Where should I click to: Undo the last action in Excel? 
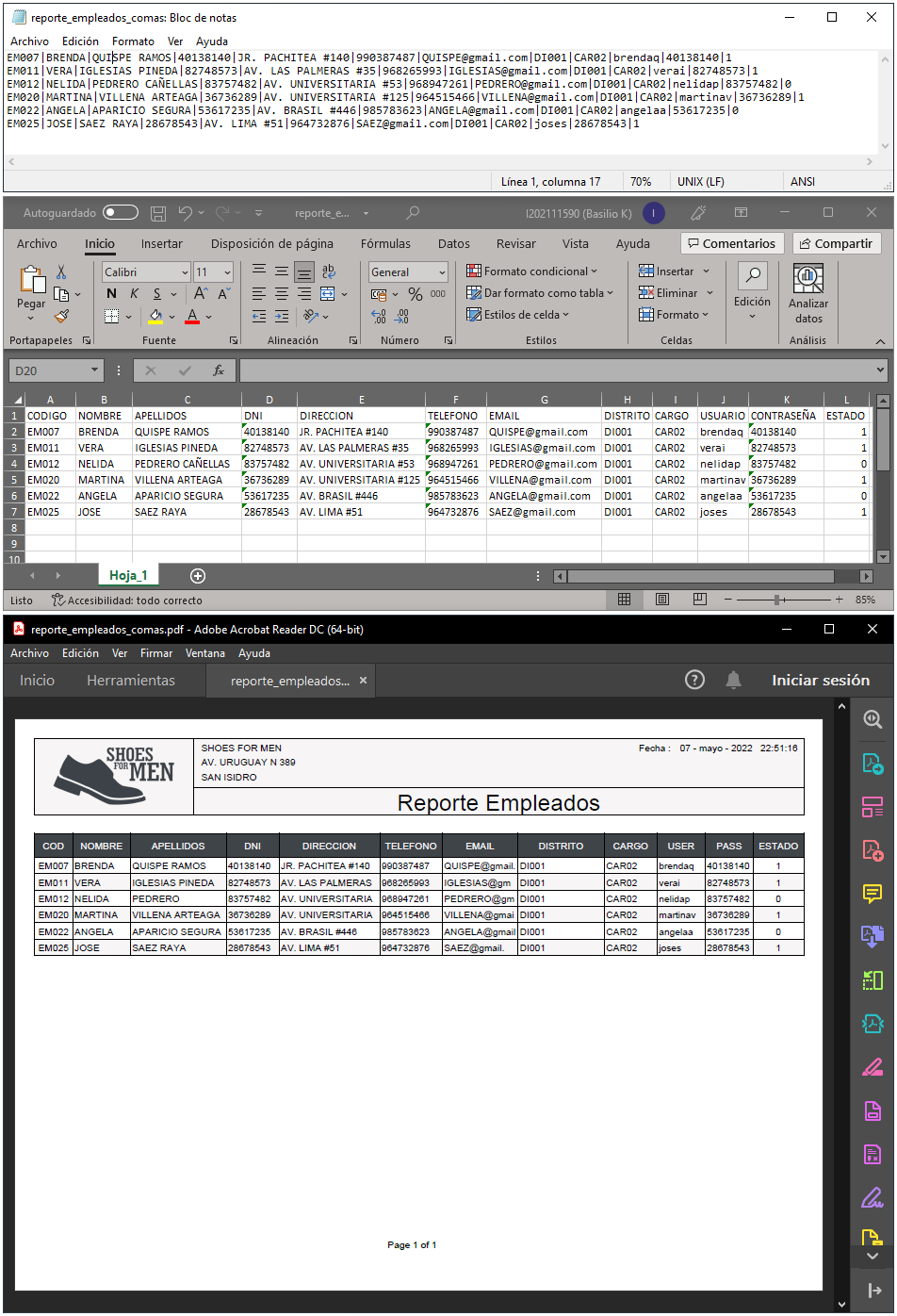[x=186, y=213]
